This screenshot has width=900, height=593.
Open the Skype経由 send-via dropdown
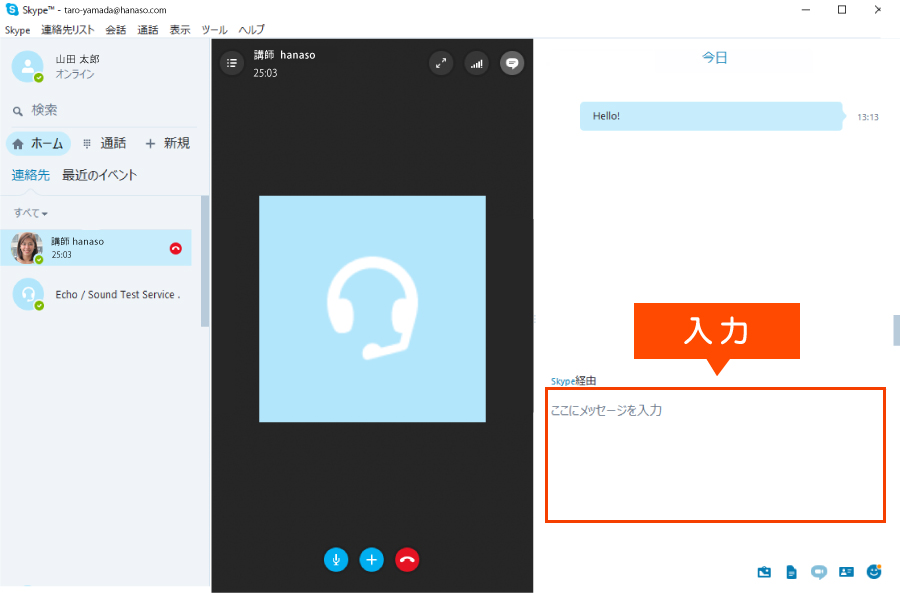click(x=574, y=381)
